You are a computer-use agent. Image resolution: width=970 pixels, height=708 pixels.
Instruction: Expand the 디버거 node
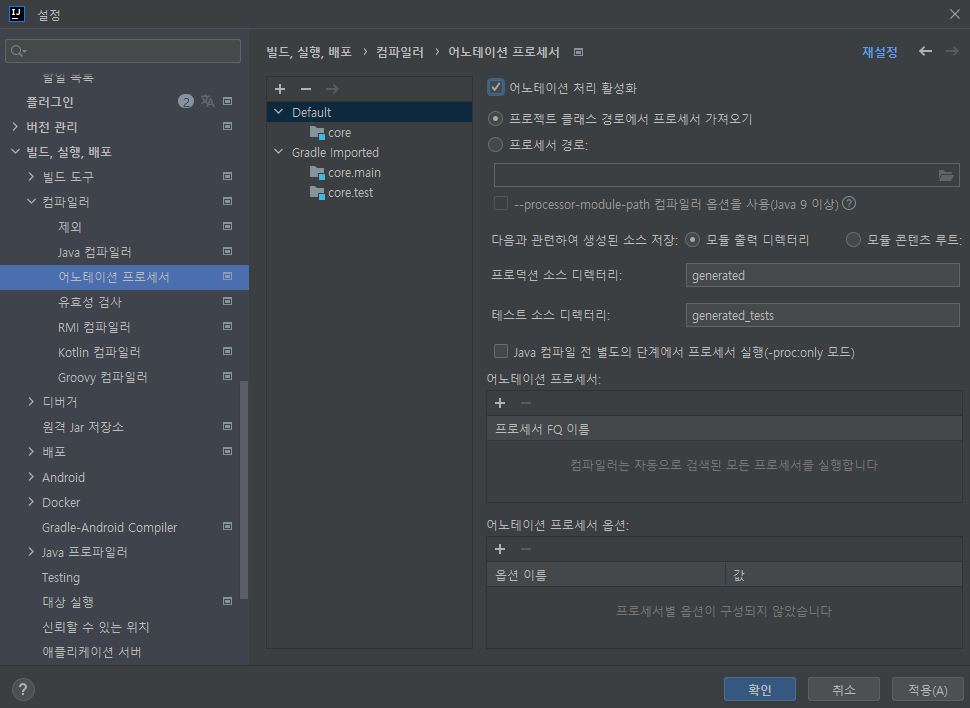coord(31,402)
